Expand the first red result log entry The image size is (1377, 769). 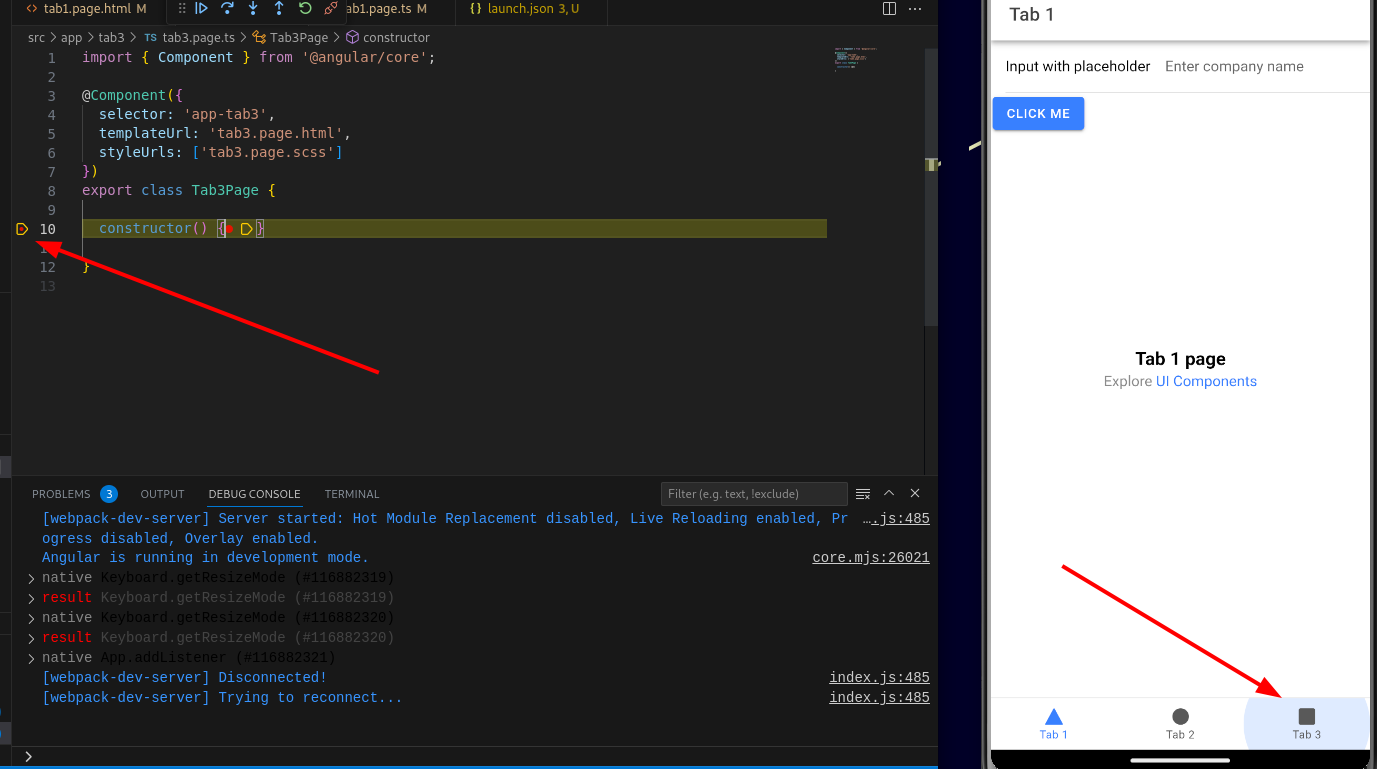point(31,598)
